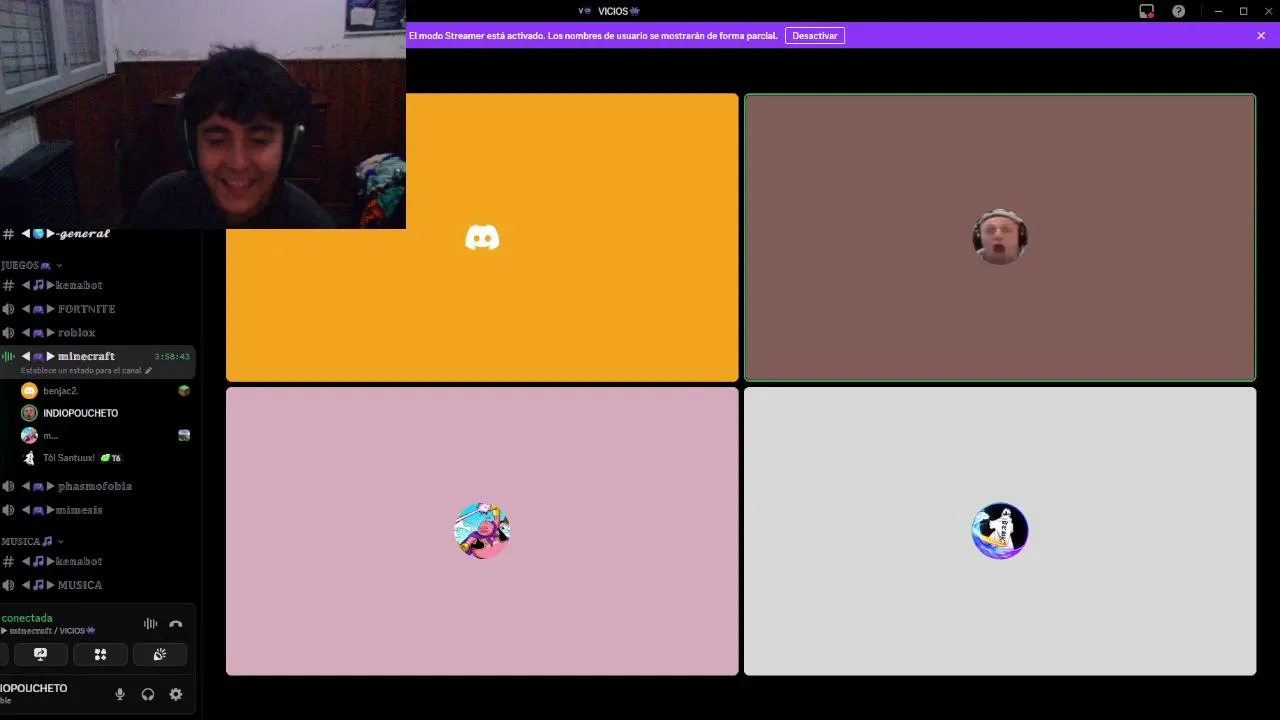Open kenabot text channel under MUSICA
The image size is (1280, 720).
point(98,561)
